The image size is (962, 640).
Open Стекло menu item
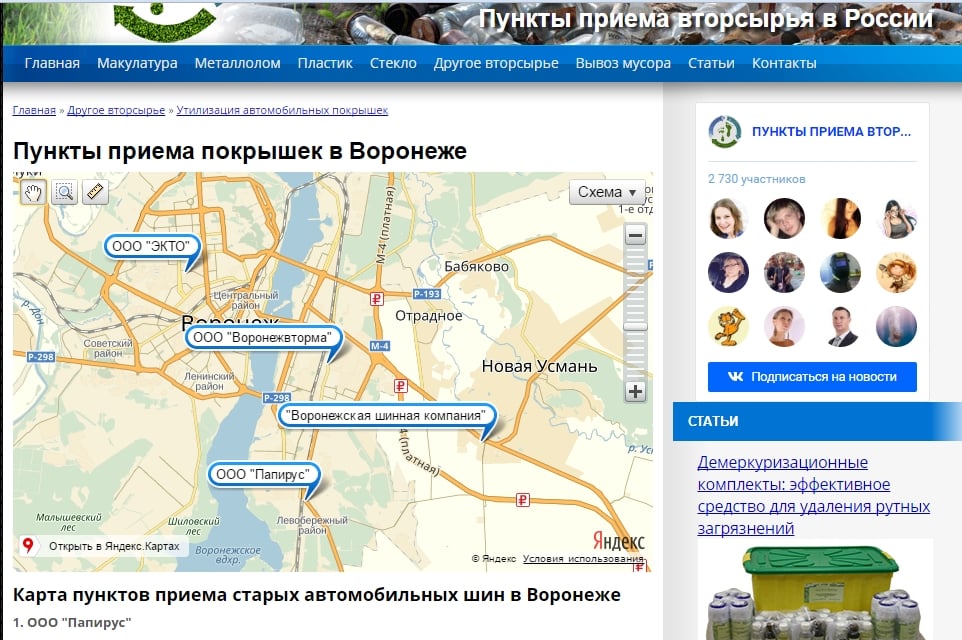click(393, 63)
